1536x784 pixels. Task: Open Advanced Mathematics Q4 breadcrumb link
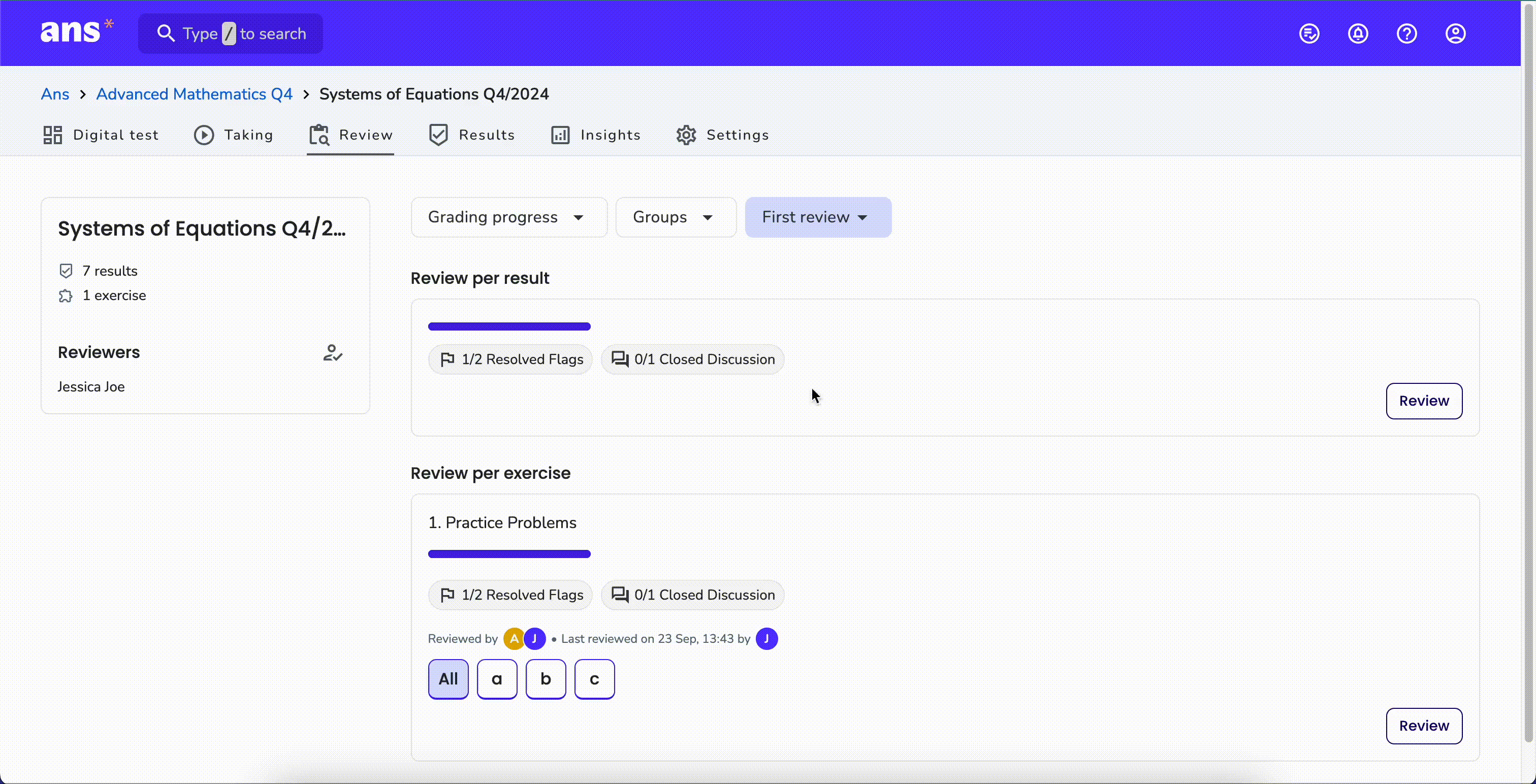pos(195,94)
